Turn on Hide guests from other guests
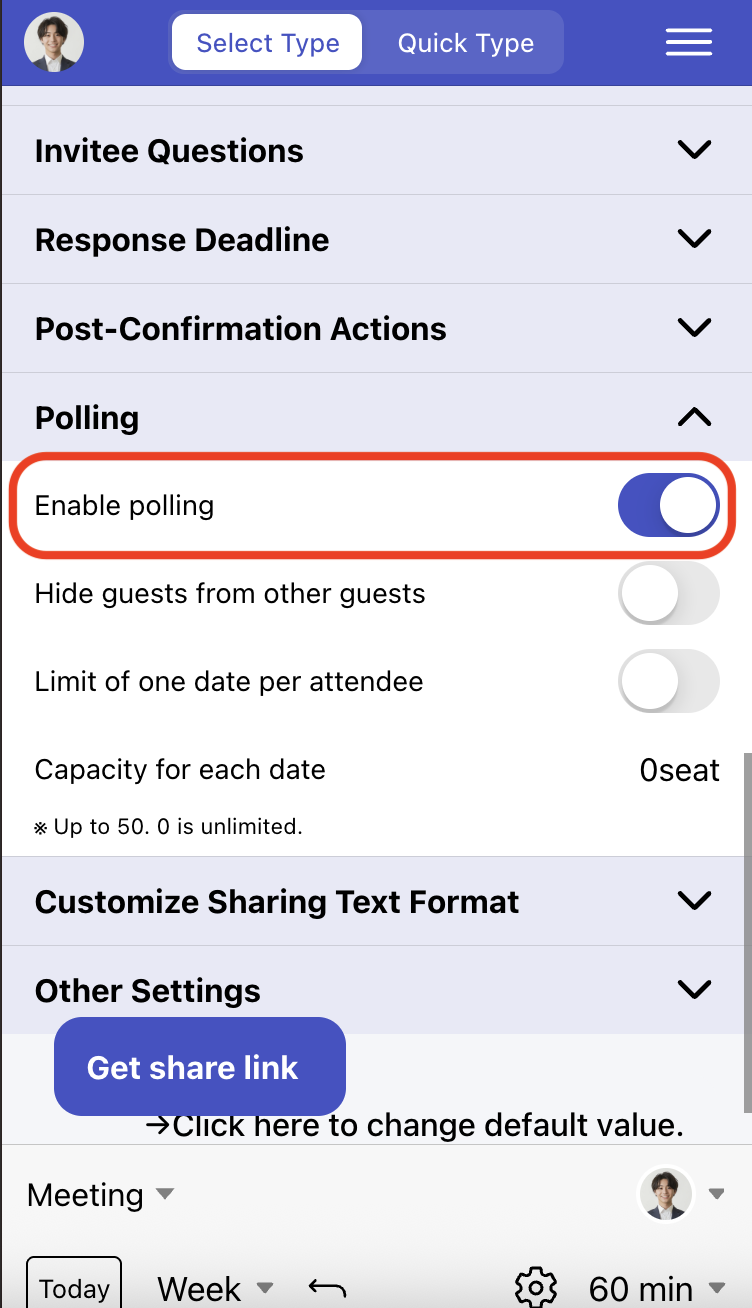The width and height of the screenshot is (752, 1308). [668, 593]
